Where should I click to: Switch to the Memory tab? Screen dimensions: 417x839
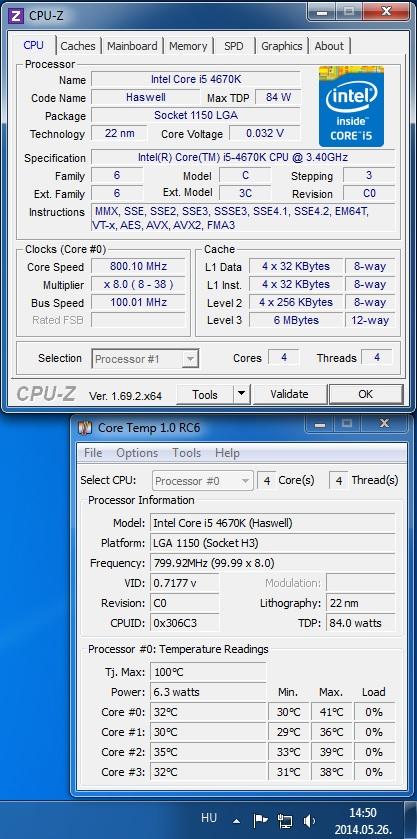point(188,46)
